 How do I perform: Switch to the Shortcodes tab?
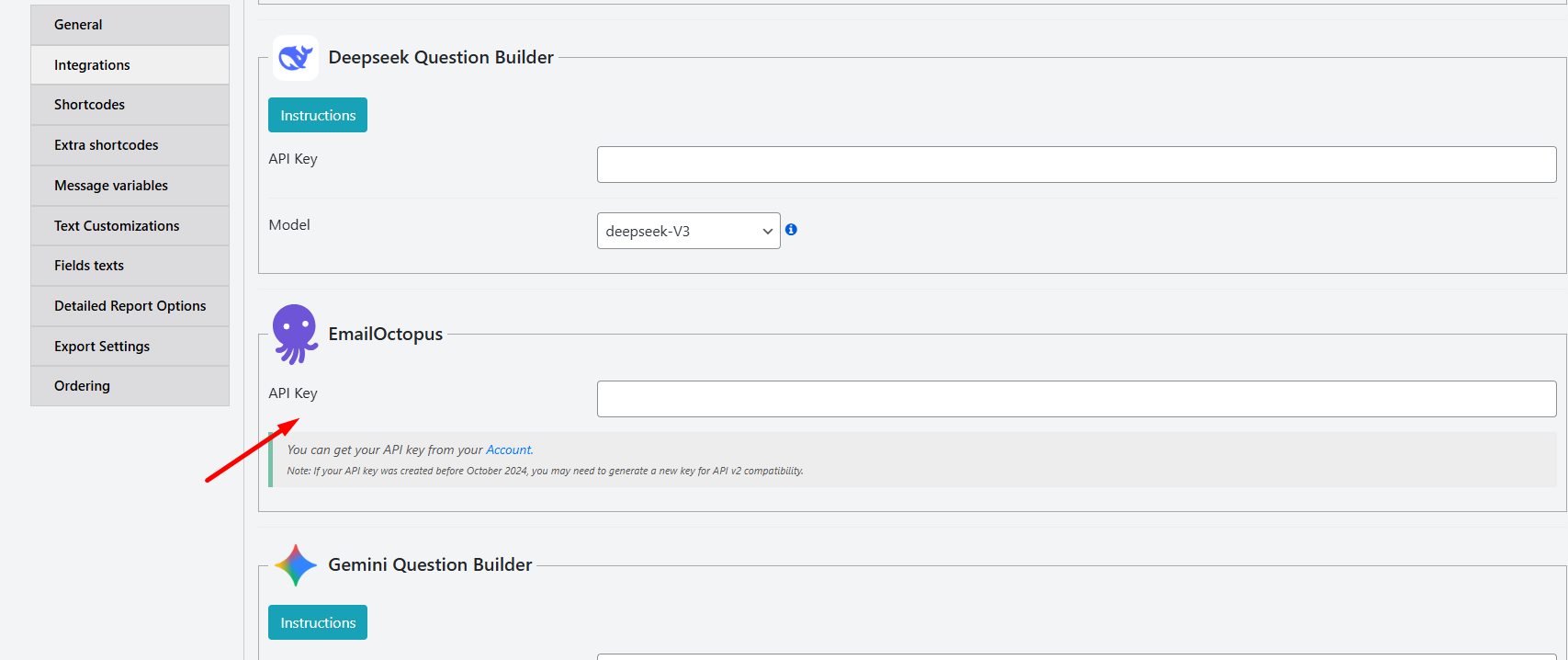pos(130,105)
